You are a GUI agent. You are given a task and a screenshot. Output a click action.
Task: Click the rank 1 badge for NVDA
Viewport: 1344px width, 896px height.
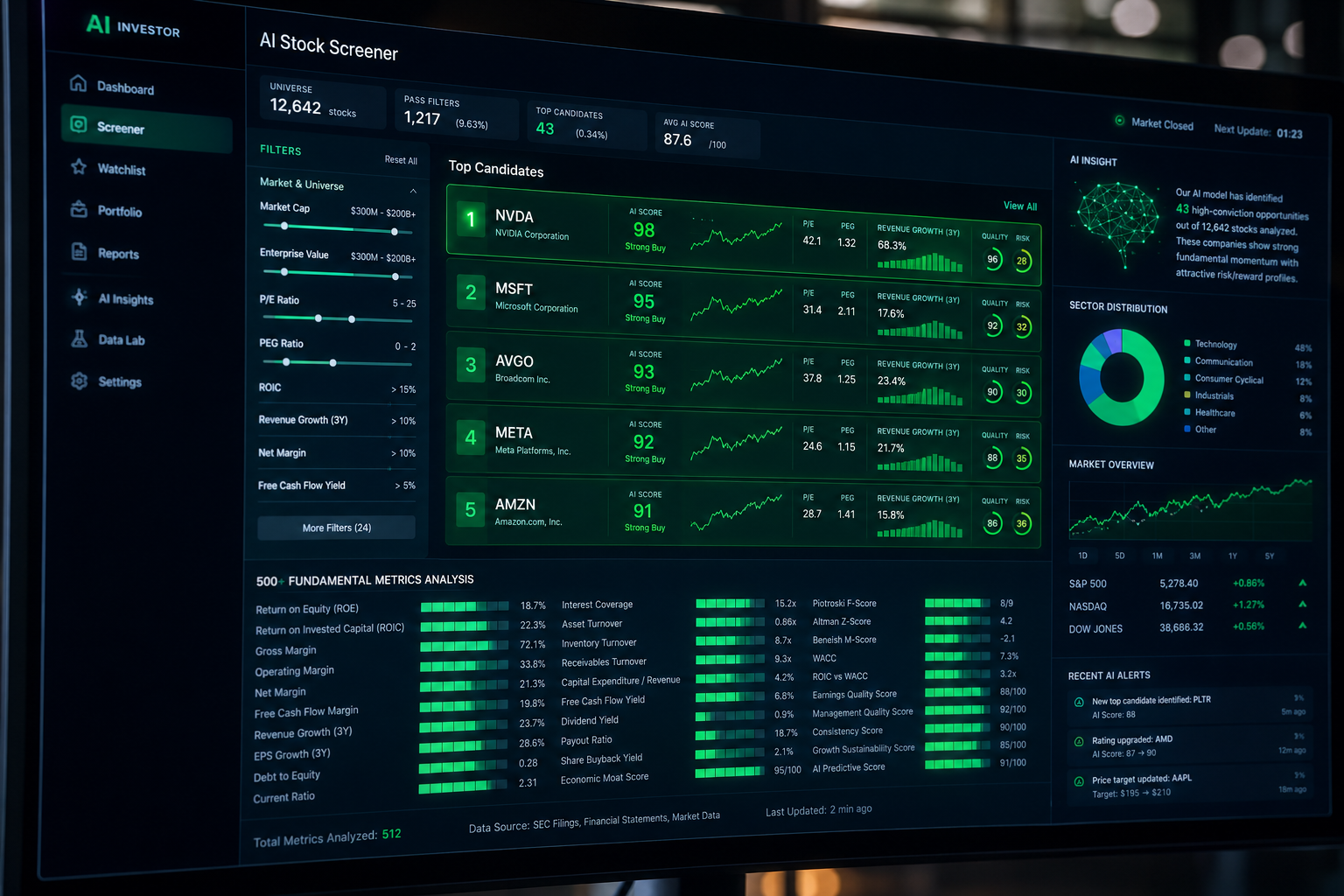coord(471,219)
